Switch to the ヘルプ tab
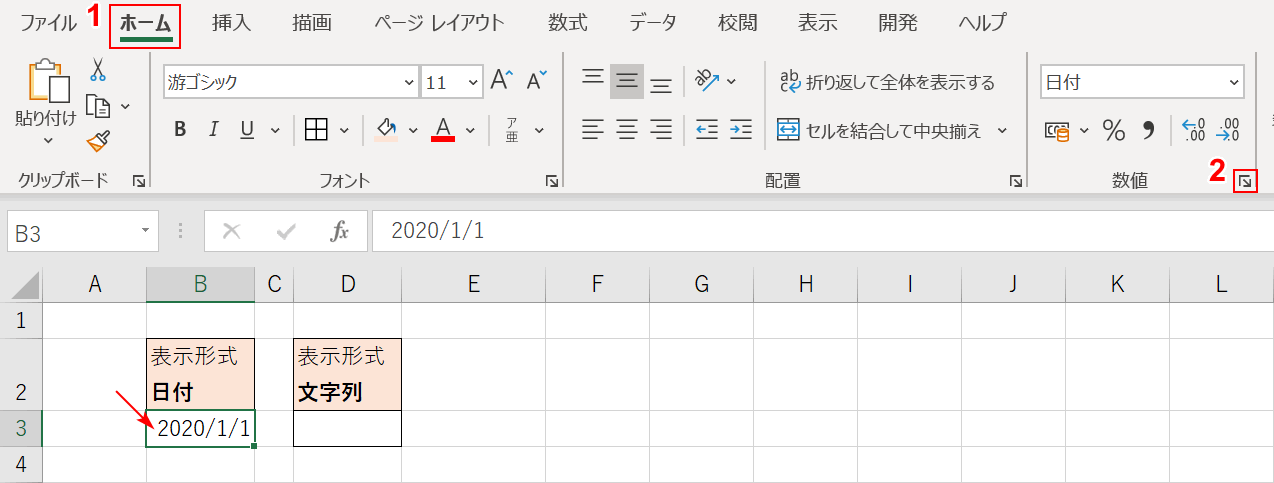 pyautogui.click(x=982, y=22)
